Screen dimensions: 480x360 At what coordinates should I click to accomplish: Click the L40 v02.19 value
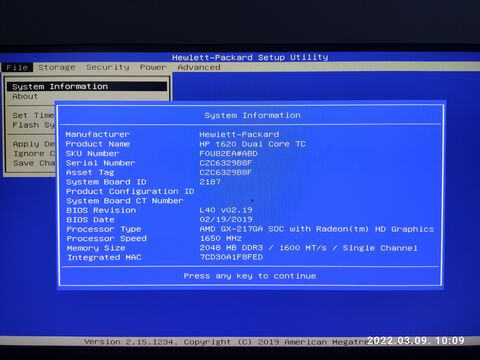[226, 210]
